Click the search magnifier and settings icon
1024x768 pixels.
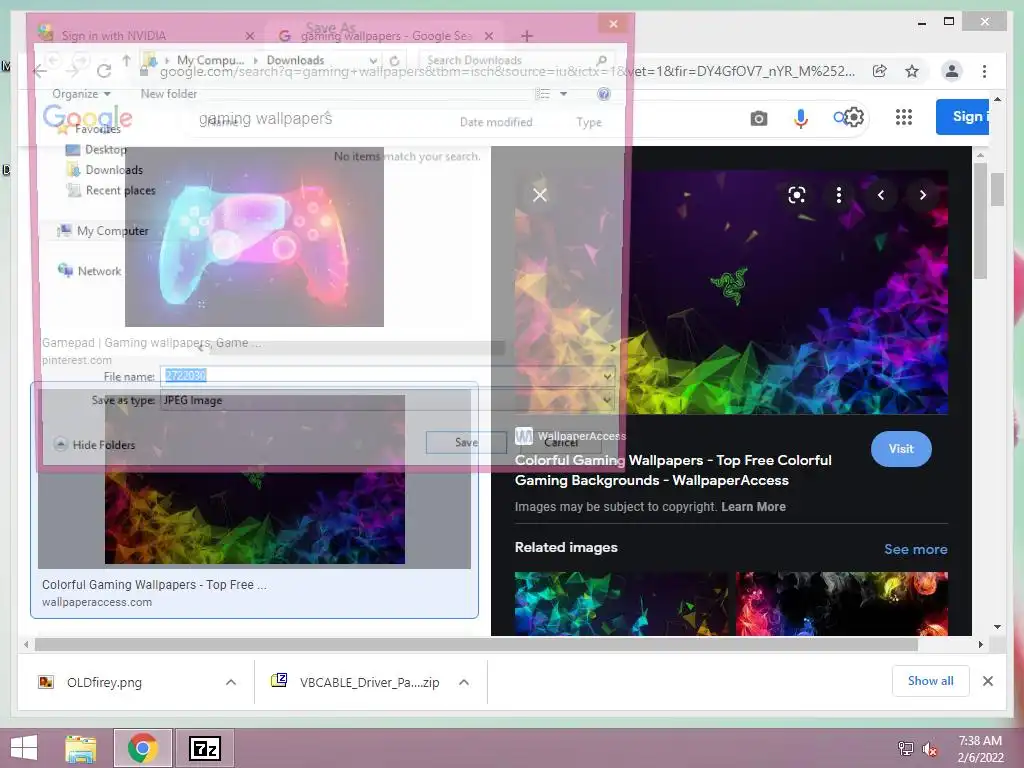tap(848, 118)
